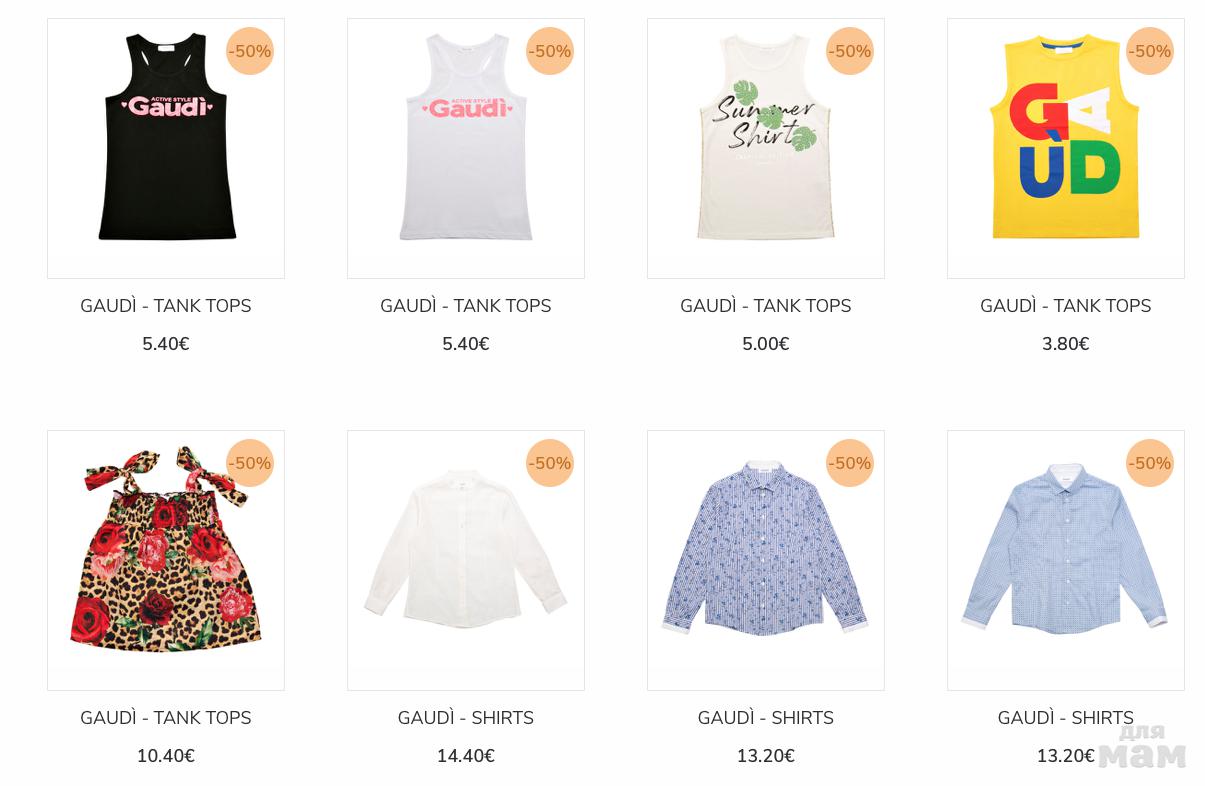
Task: Open the leopard rose print top image
Action: [x=166, y=560]
